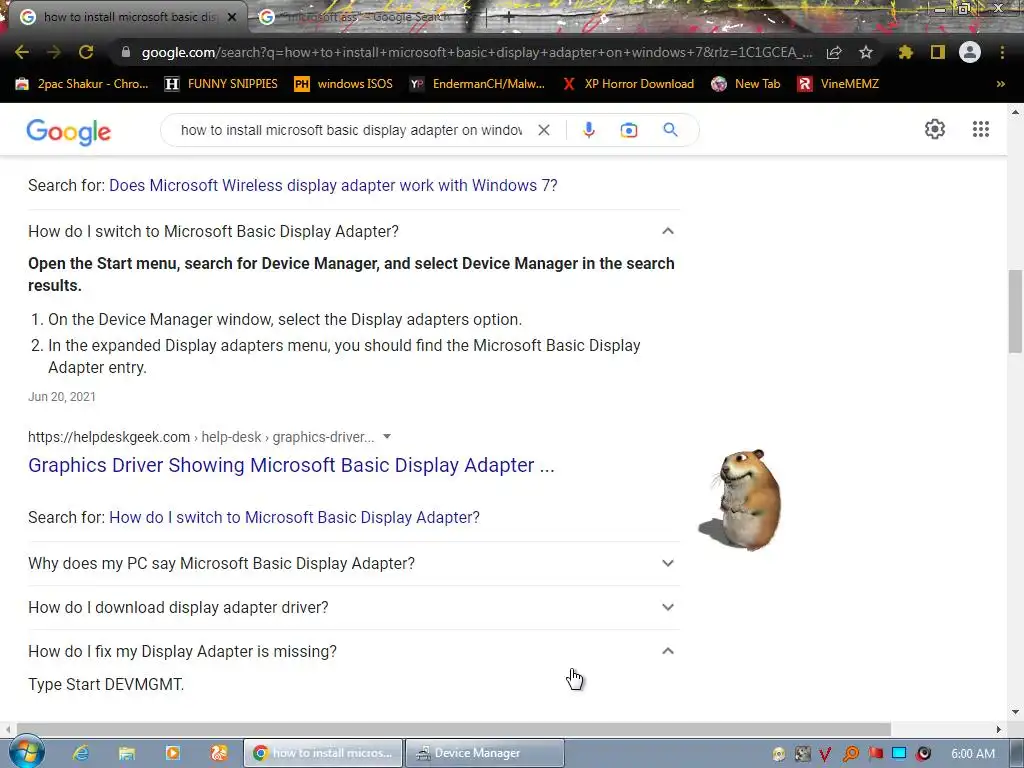View site info via the padlock icon
This screenshot has height=768, width=1024.
coord(126,52)
